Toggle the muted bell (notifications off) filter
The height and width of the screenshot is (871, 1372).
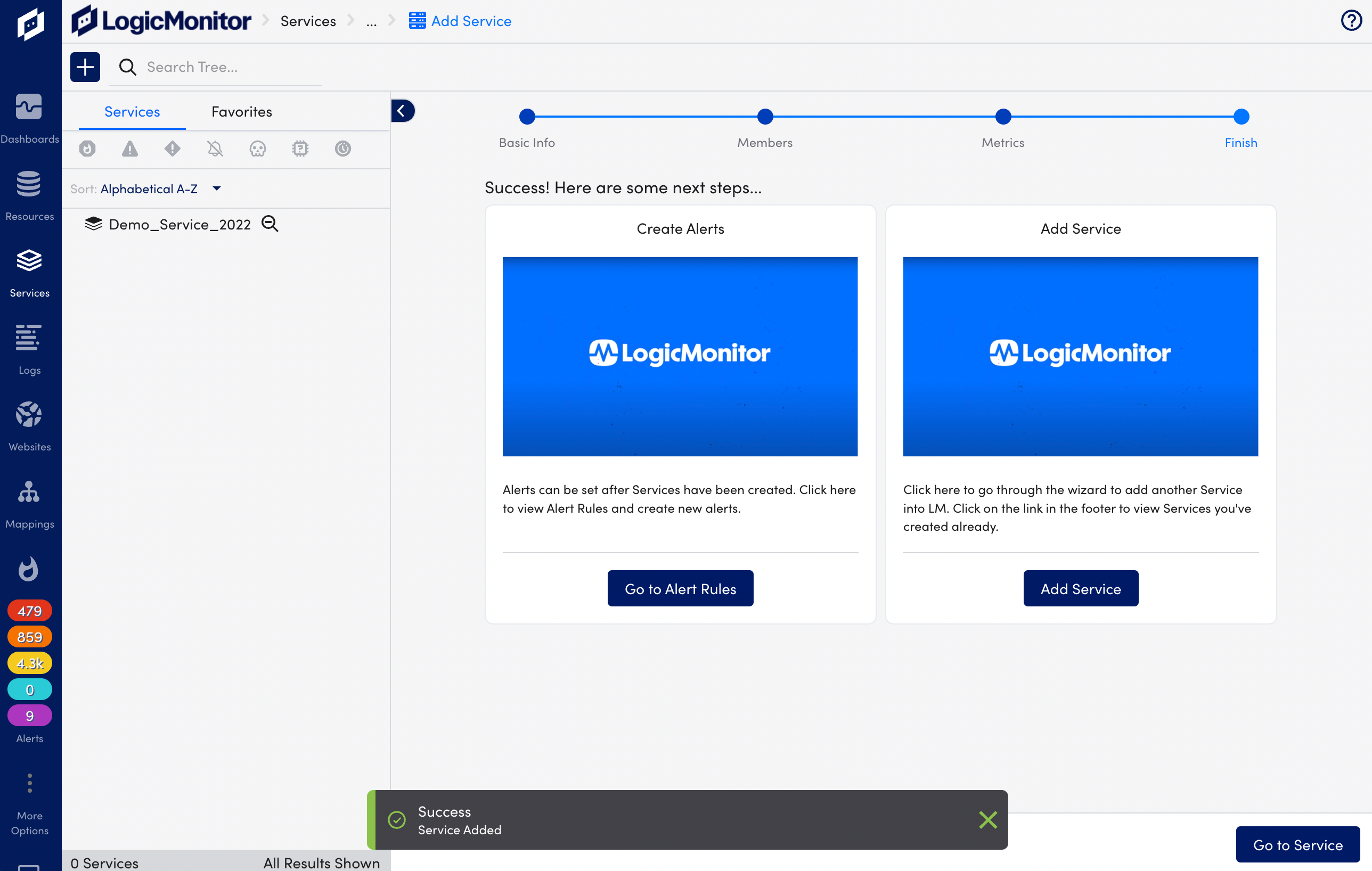[x=215, y=149]
